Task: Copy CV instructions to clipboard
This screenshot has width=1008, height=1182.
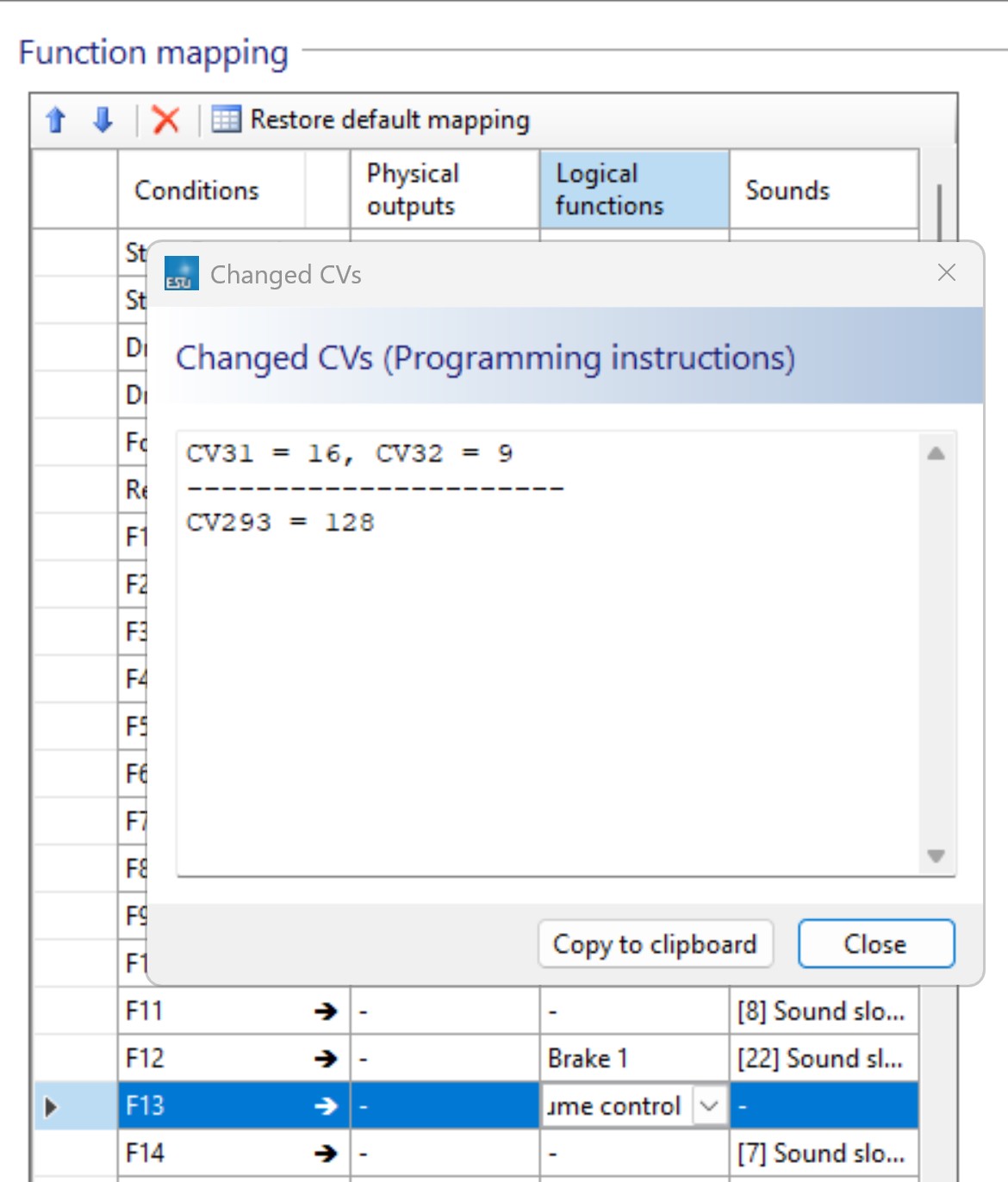Action: tap(655, 944)
